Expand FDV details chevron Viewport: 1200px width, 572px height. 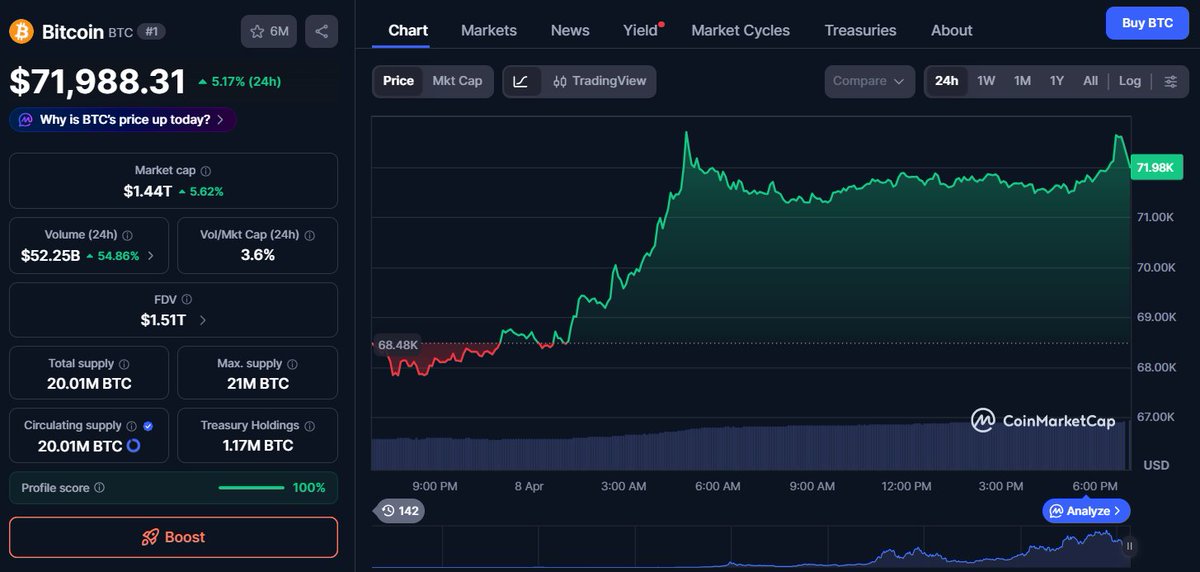pos(203,320)
